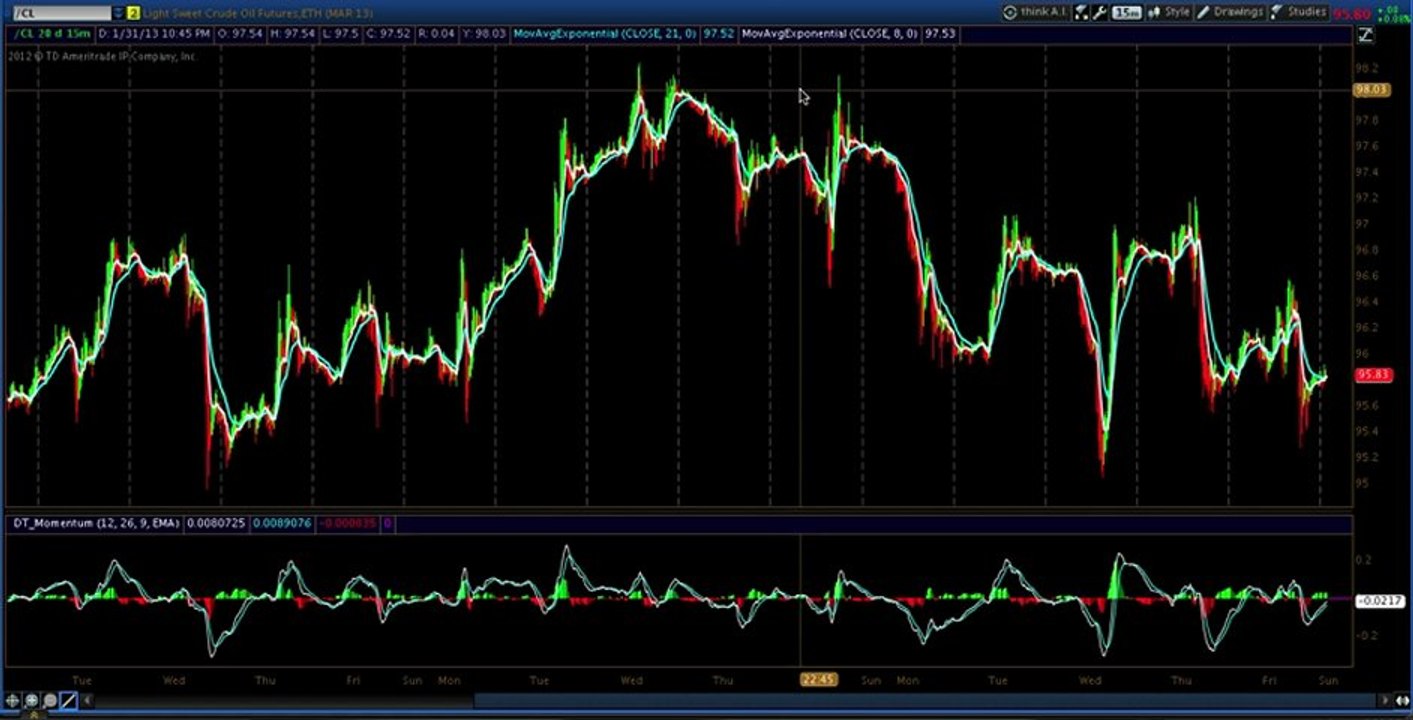The height and width of the screenshot is (720, 1413).
Task: Open the Studies menu
Action: pos(1298,12)
